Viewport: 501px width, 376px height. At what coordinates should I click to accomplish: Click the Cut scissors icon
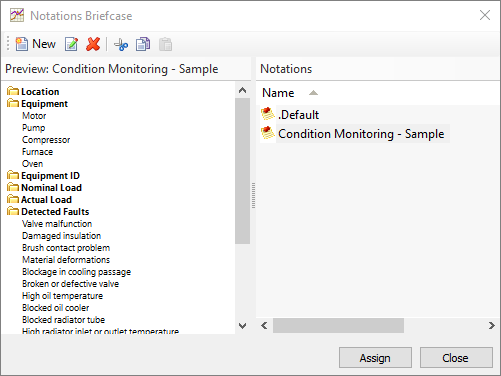point(121,44)
